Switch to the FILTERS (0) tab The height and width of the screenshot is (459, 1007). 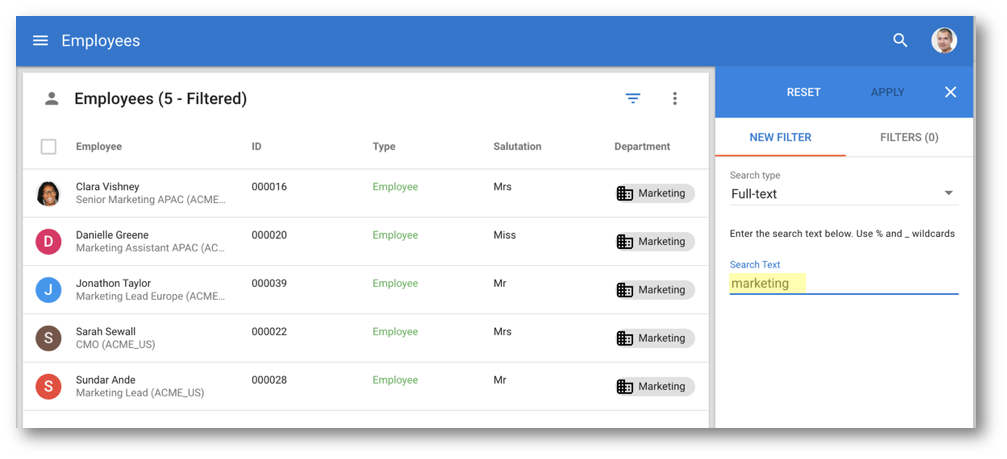[x=909, y=137]
